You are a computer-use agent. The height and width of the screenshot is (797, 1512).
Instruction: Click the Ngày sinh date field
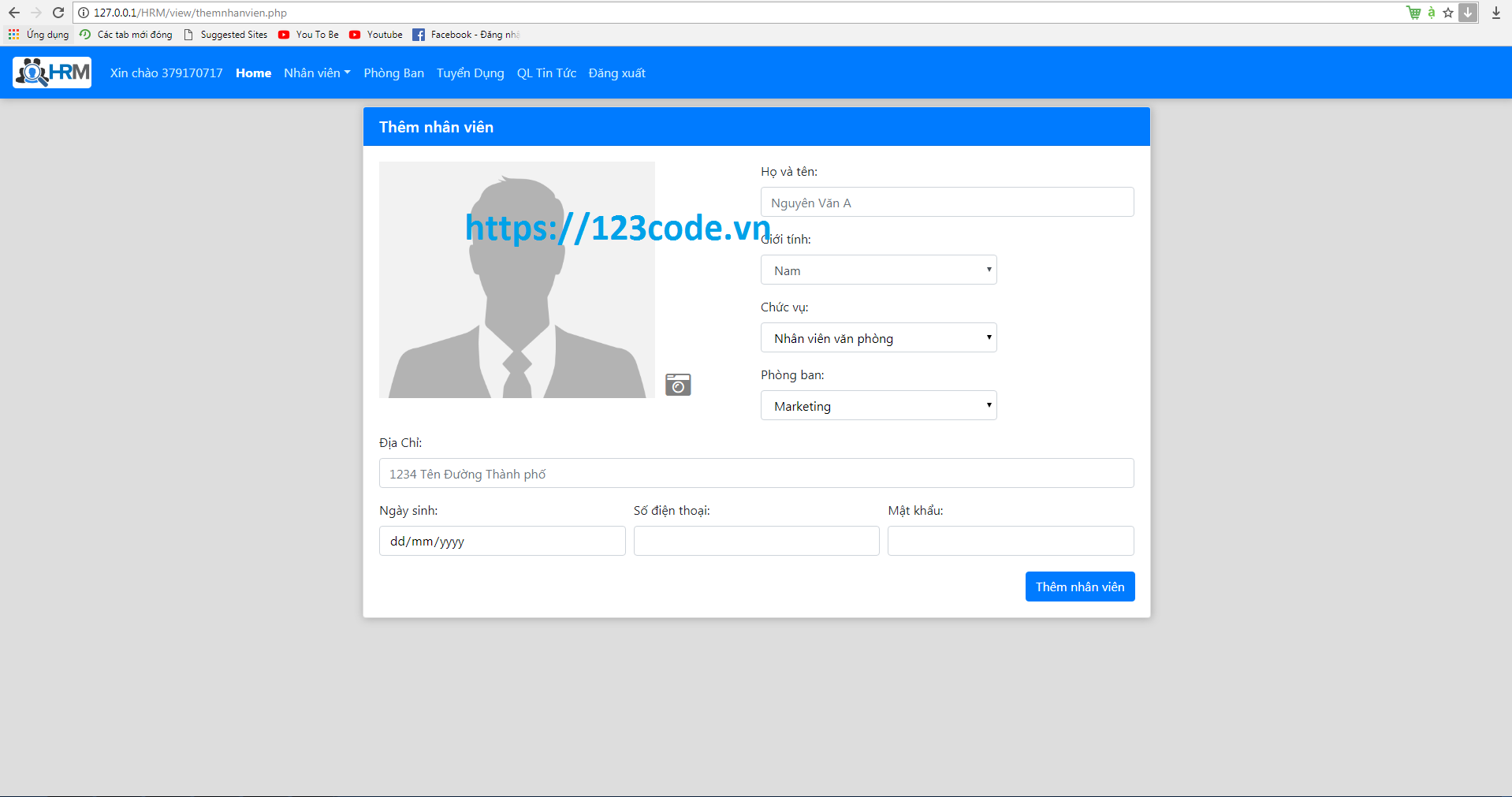pos(501,541)
